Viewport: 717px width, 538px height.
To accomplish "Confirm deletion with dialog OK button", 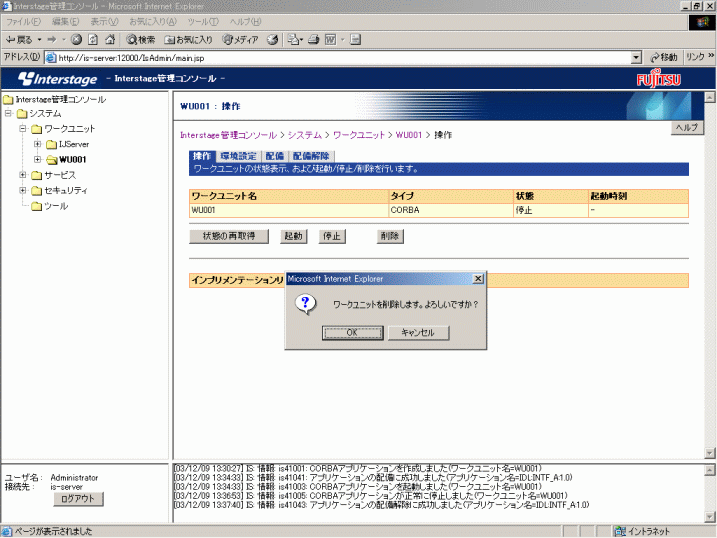I will click(x=352, y=332).
